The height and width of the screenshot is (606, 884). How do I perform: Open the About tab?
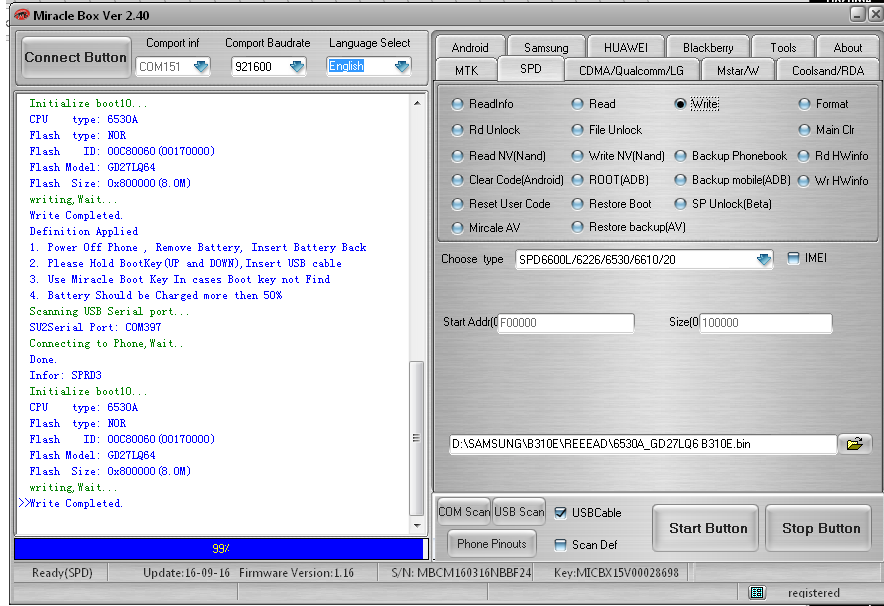tap(847, 47)
